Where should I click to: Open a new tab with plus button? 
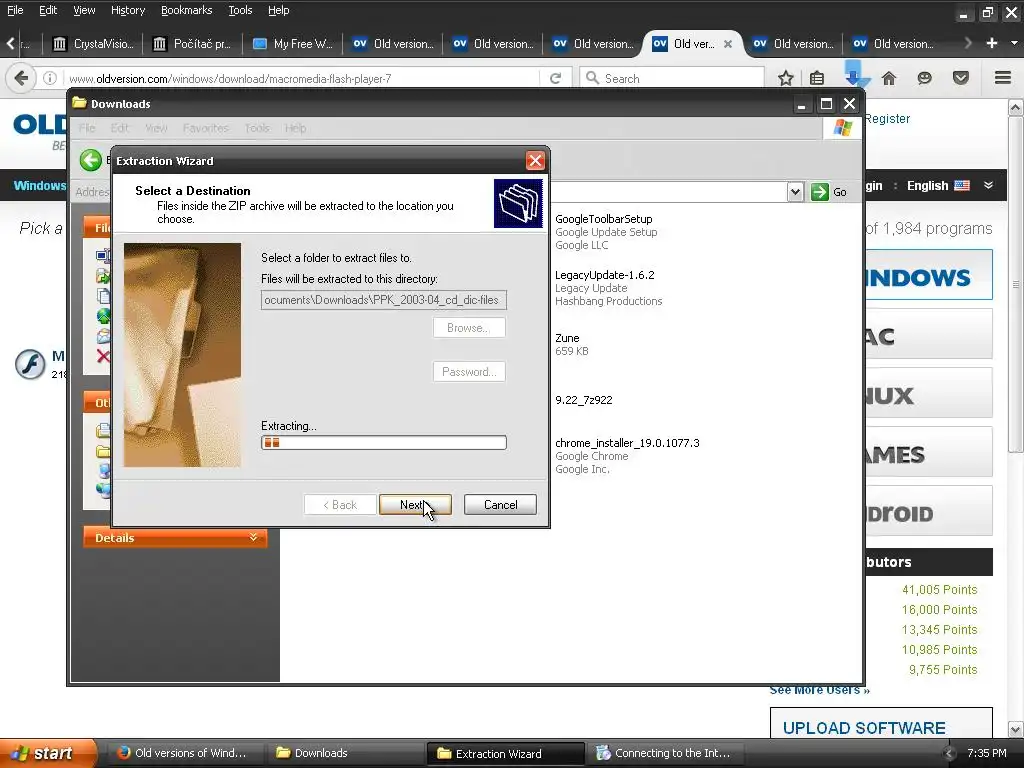[992, 43]
